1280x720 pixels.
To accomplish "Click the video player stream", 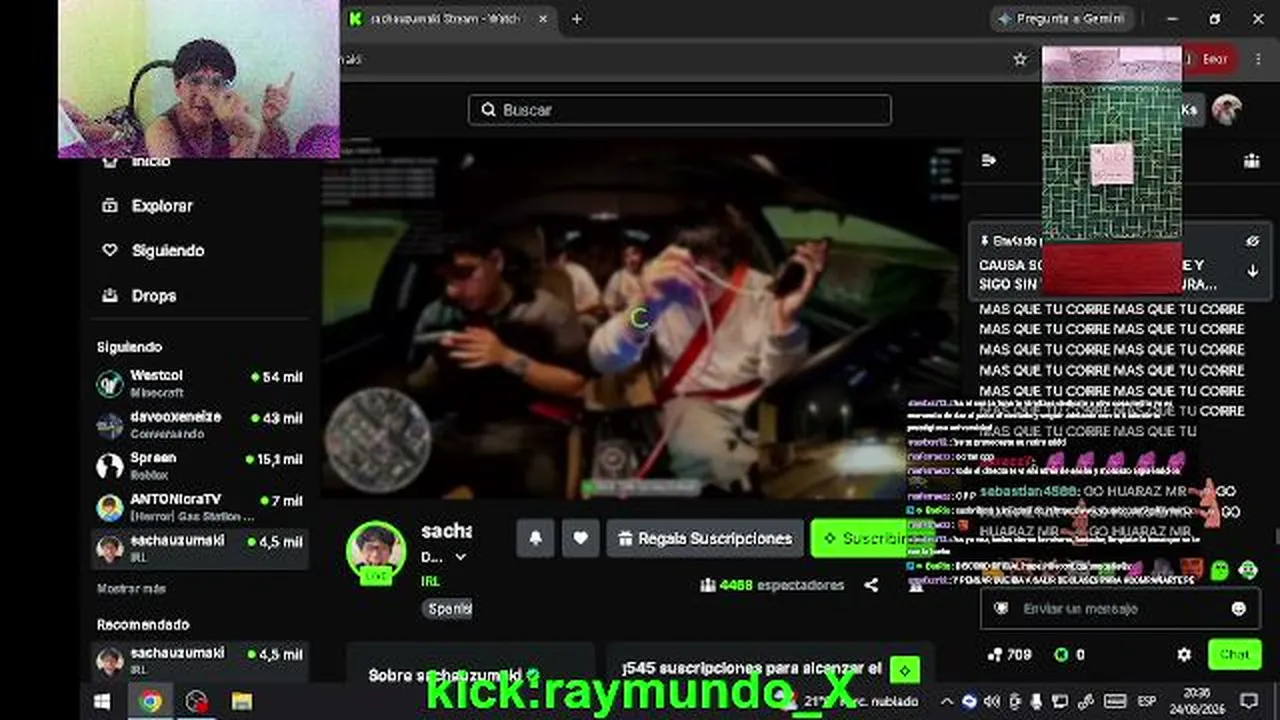I will point(641,318).
